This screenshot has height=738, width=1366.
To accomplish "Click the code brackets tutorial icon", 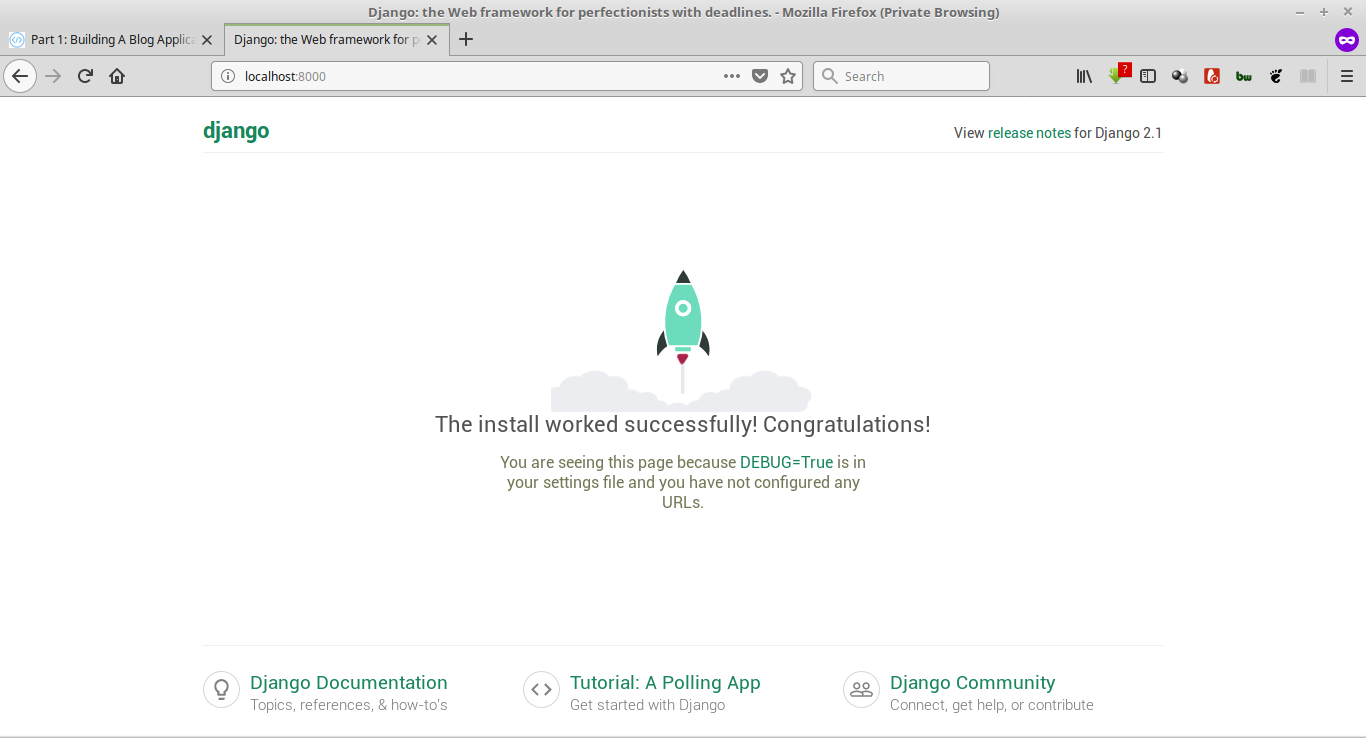I will pyautogui.click(x=541, y=689).
